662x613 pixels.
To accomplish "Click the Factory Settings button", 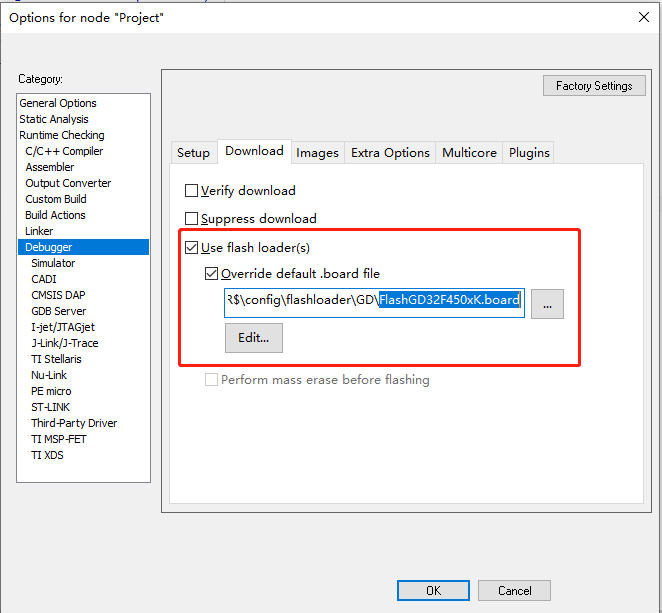I will (x=594, y=86).
